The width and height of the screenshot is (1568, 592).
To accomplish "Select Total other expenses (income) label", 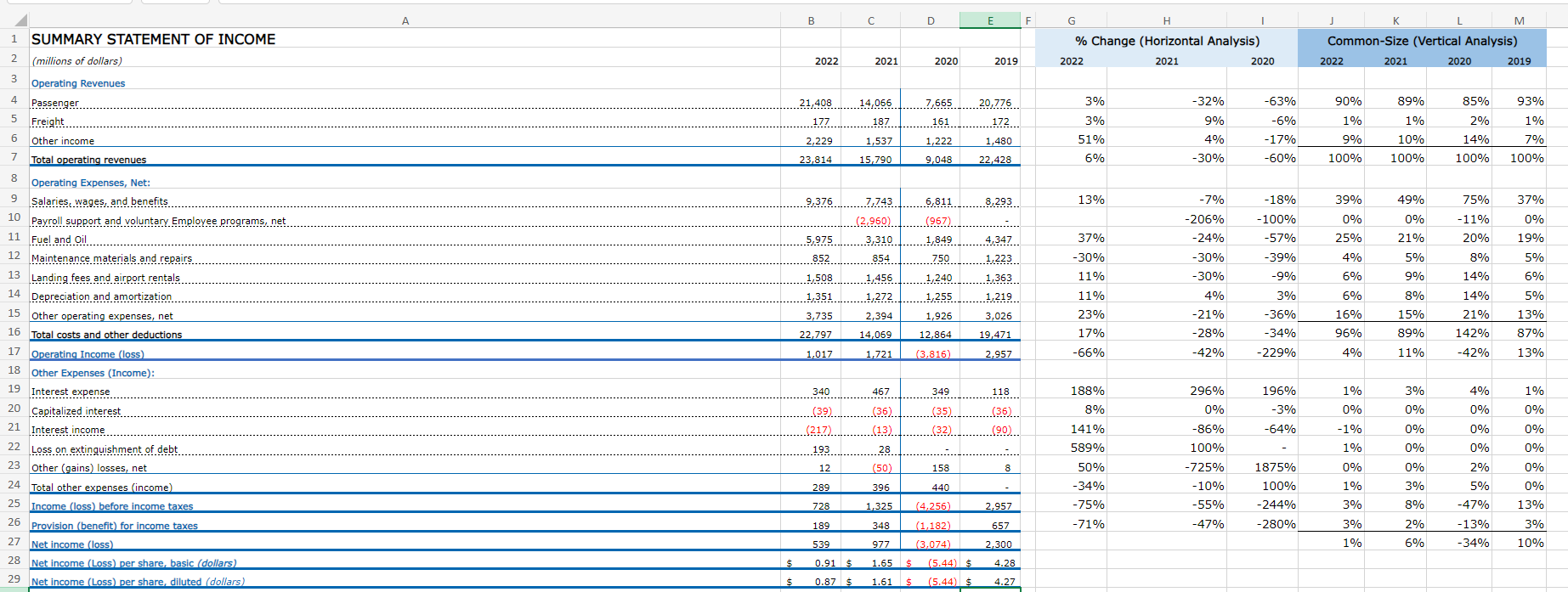I will pos(101,488).
